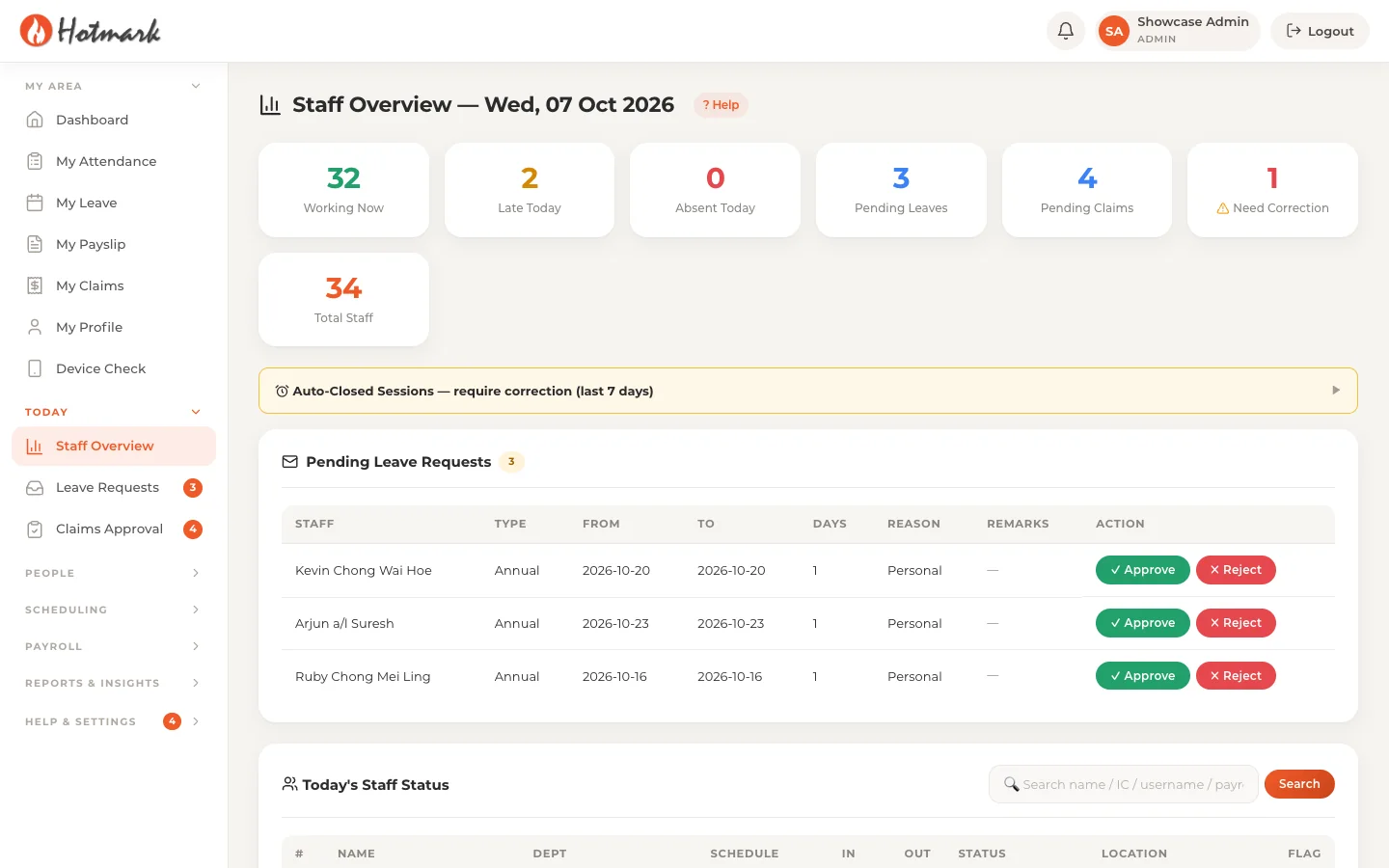1389x868 pixels.
Task: Click the Claims Approval badge showing 4
Action: click(193, 529)
